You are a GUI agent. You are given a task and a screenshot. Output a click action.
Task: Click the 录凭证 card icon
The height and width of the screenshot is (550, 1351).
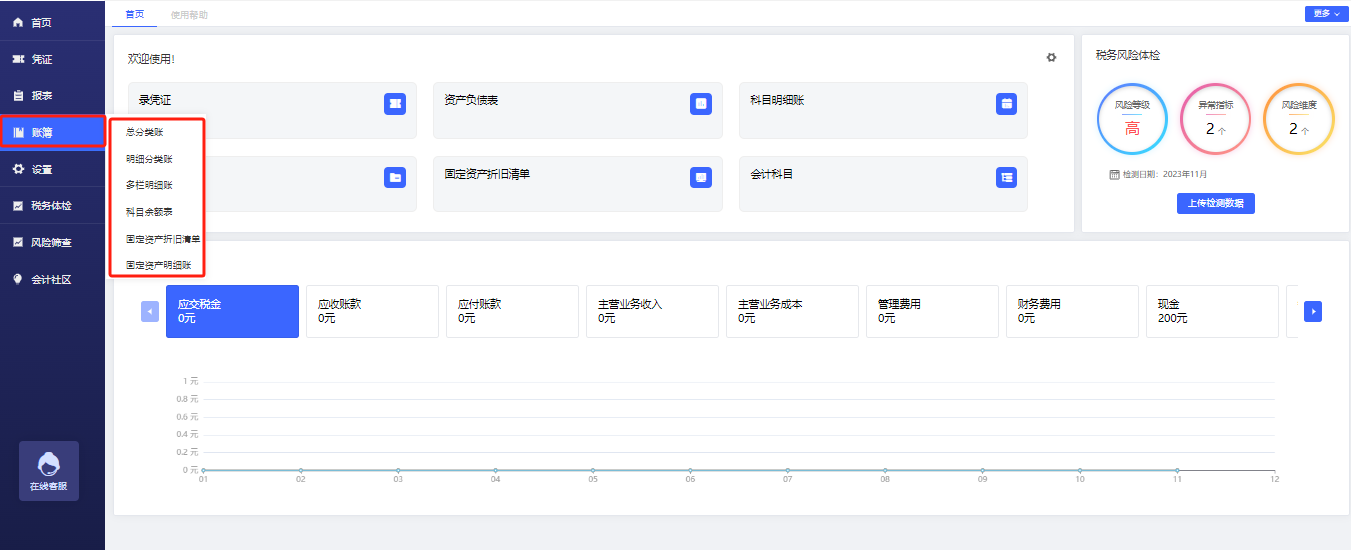pos(395,104)
